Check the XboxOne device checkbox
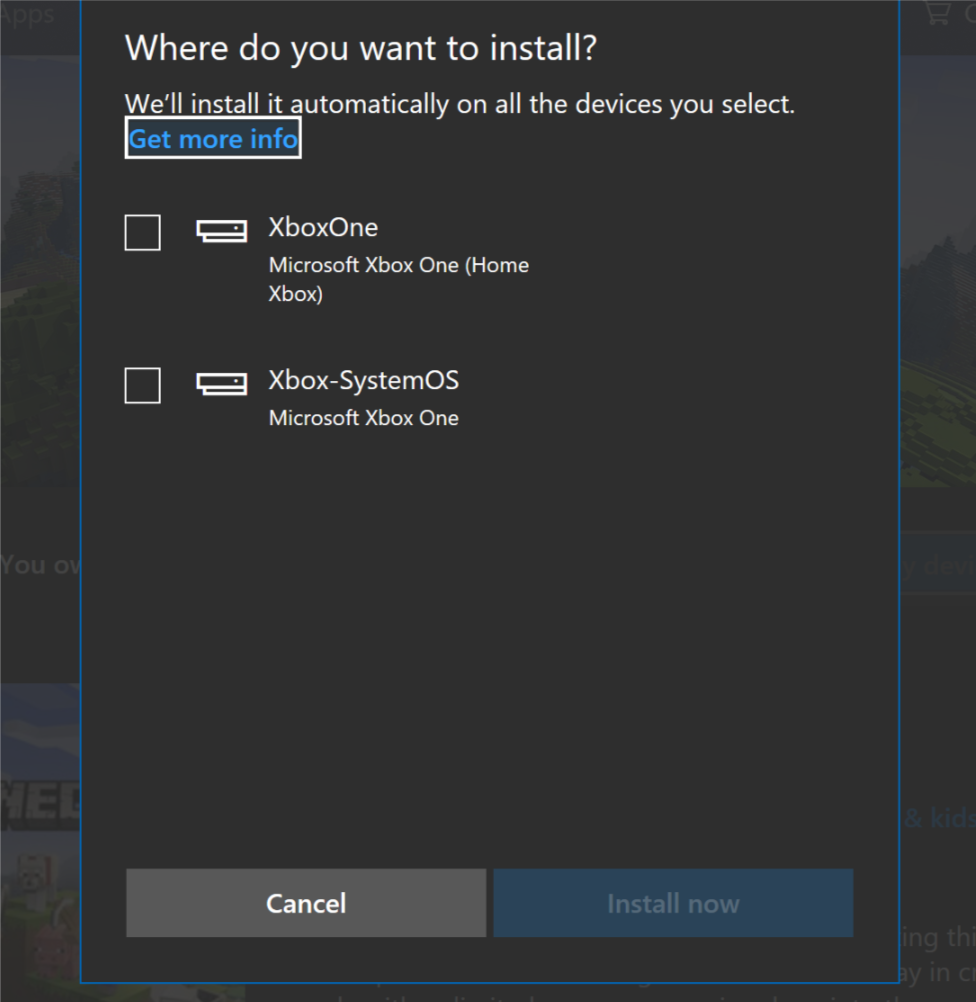 point(143,233)
